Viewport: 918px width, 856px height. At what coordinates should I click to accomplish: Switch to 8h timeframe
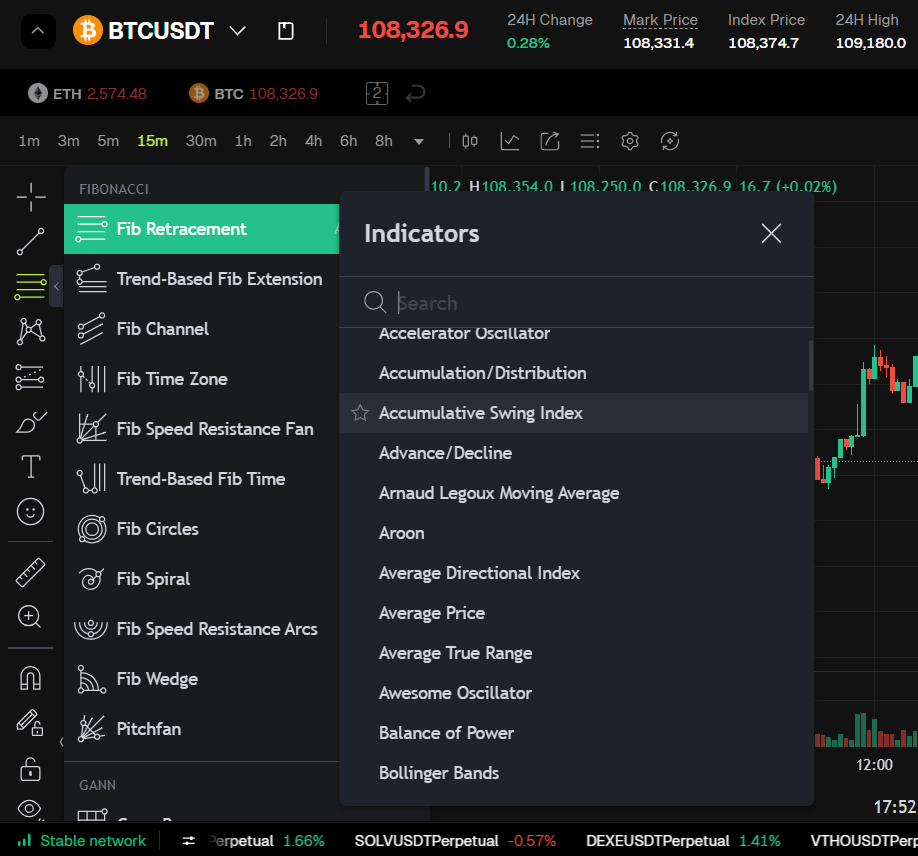click(383, 141)
